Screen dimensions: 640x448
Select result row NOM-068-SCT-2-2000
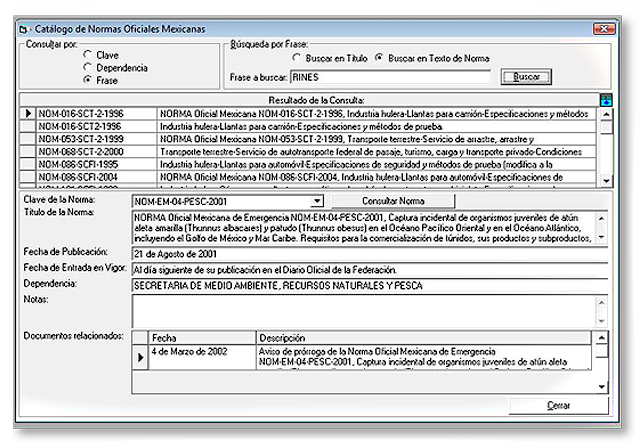click(308, 152)
